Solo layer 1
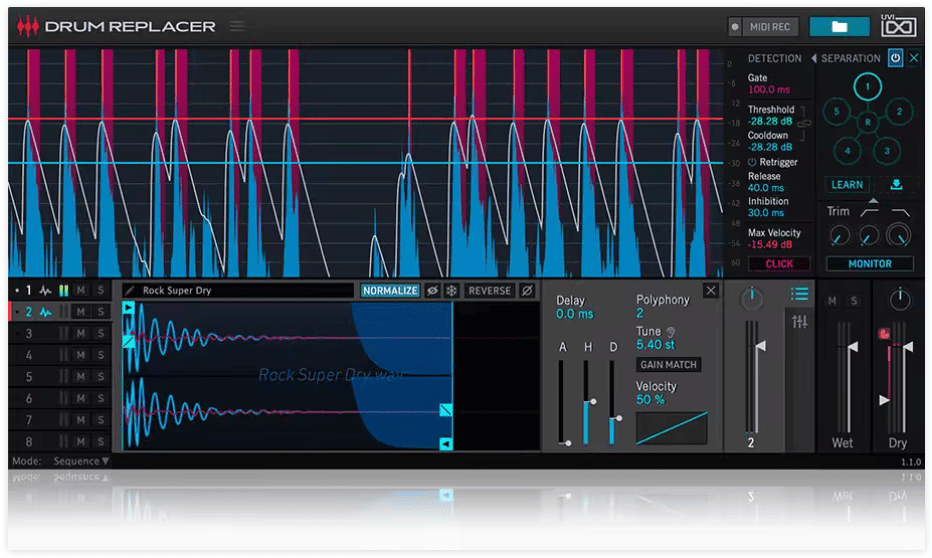Screen dimensions: 932x558 click(100, 291)
